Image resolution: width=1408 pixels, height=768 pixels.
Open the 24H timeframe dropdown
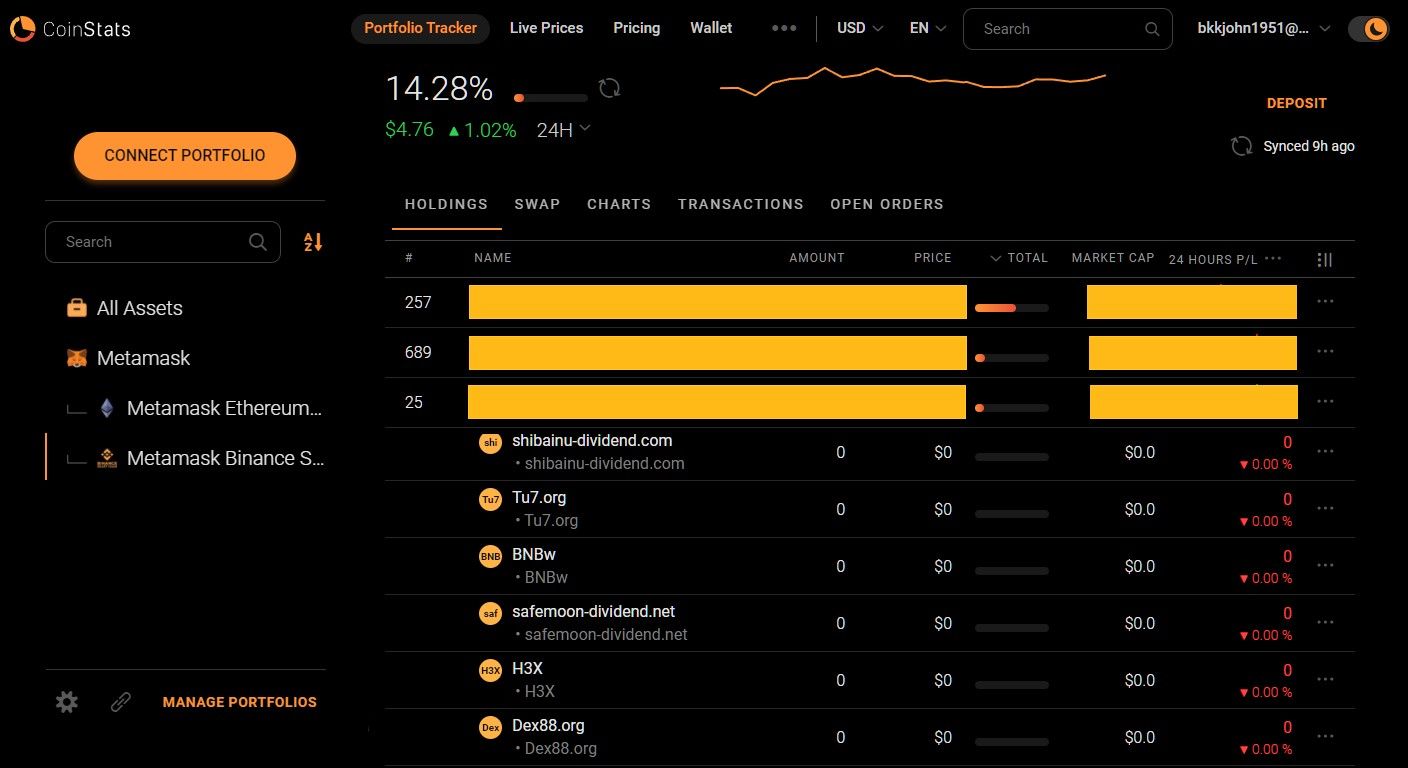[563, 129]
